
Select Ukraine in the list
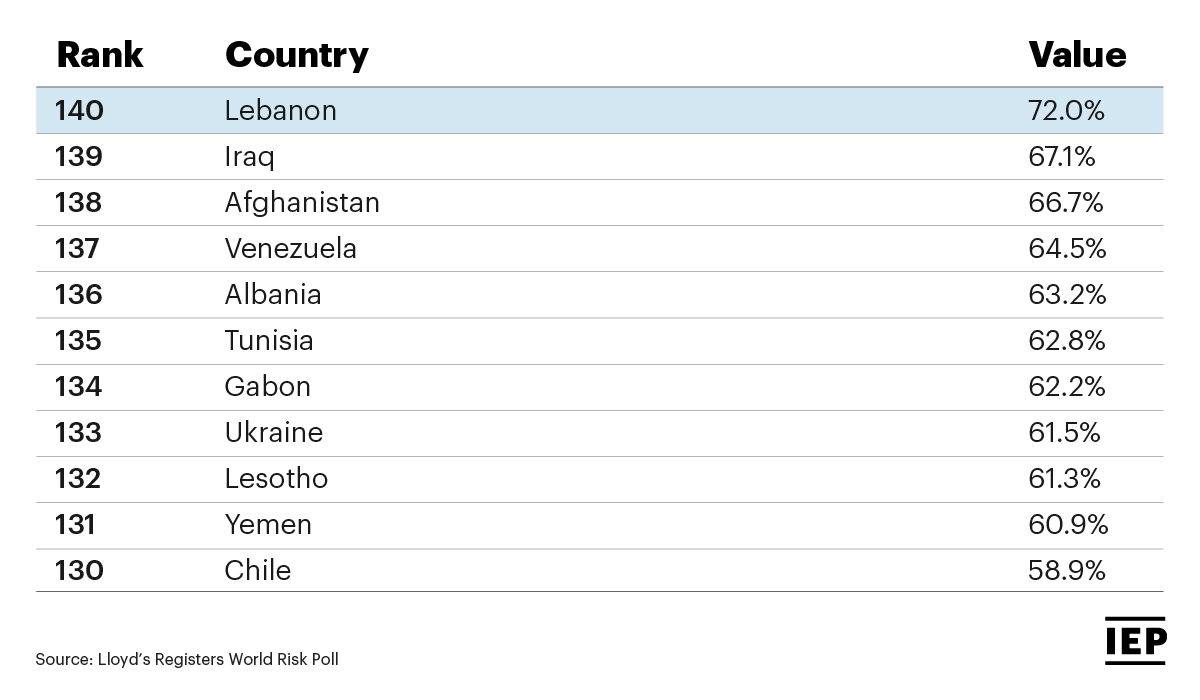tap(273, 432)
